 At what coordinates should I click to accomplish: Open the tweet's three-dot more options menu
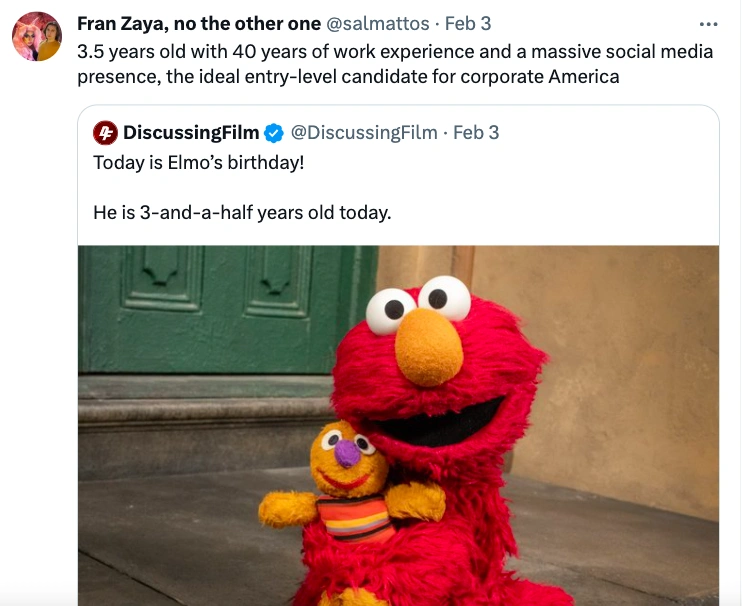pos(709,24)
